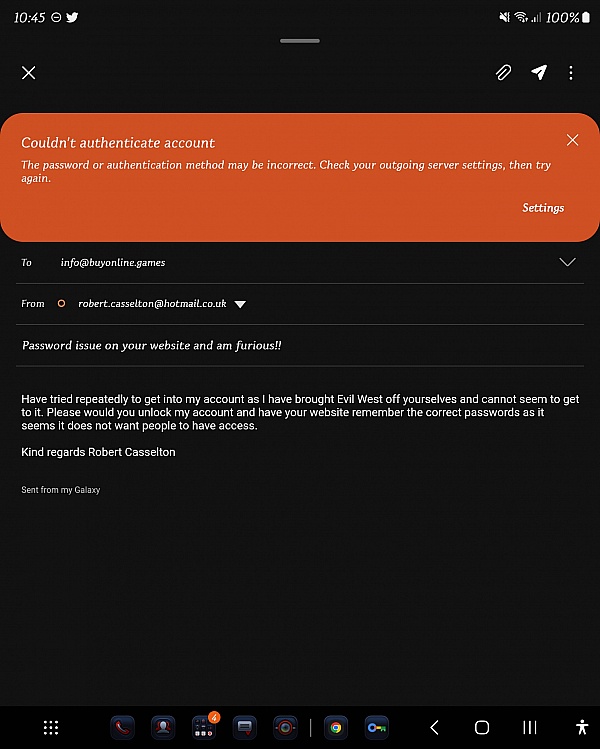
Task: Select the sender address robert.casselton@hotmail.co.uk
Action: (152, 304)
